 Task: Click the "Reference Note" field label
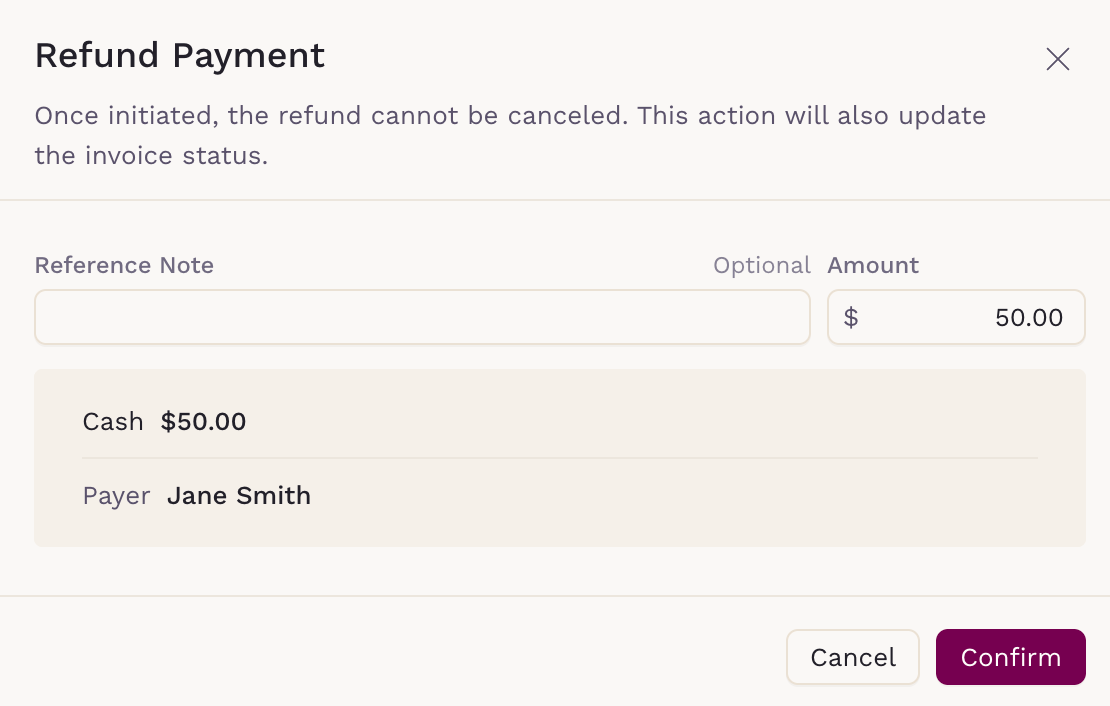[x=124, y=265]
